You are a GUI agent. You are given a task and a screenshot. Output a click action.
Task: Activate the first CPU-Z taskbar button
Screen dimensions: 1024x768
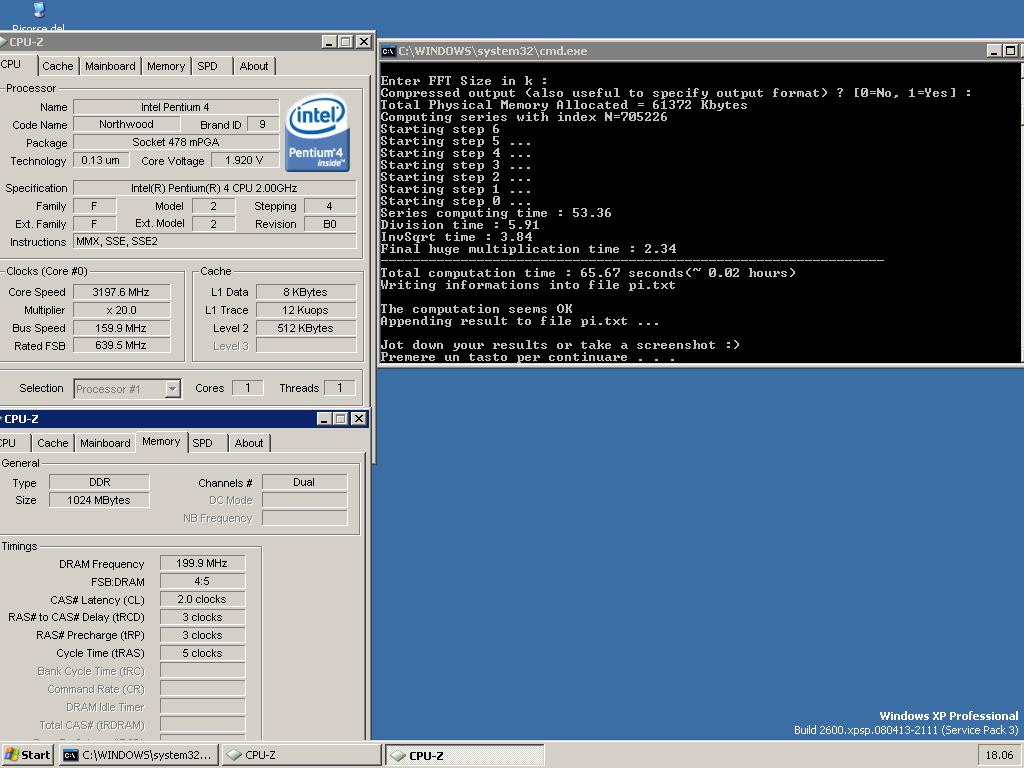click(301, 755)
